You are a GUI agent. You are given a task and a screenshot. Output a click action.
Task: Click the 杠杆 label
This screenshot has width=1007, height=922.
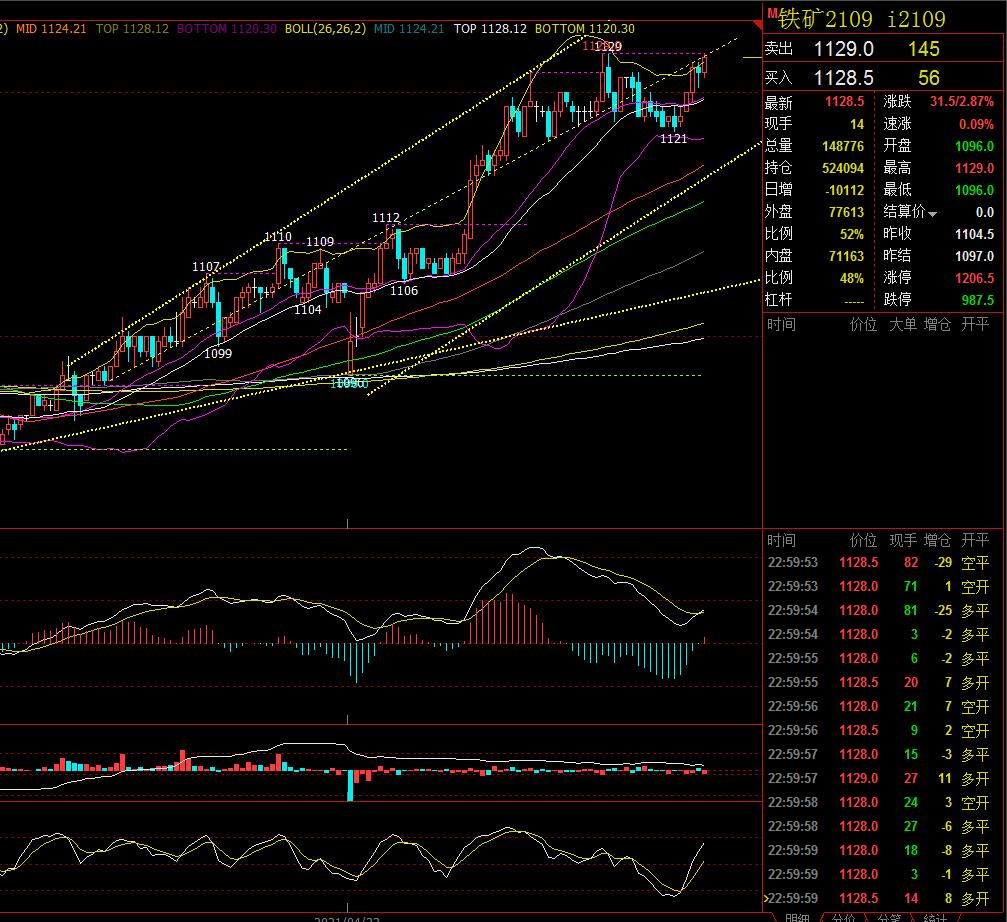778,300
